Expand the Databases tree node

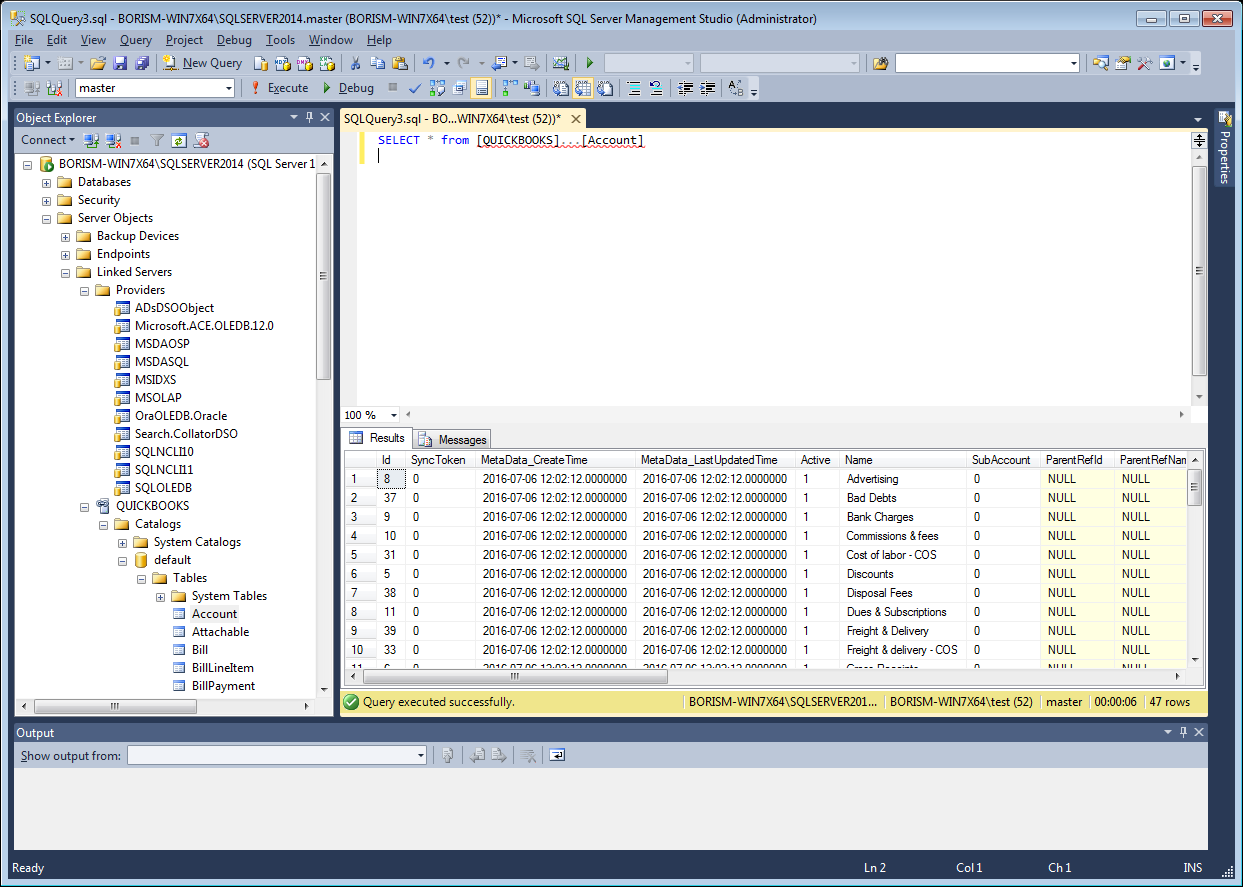tap(46, 182)
